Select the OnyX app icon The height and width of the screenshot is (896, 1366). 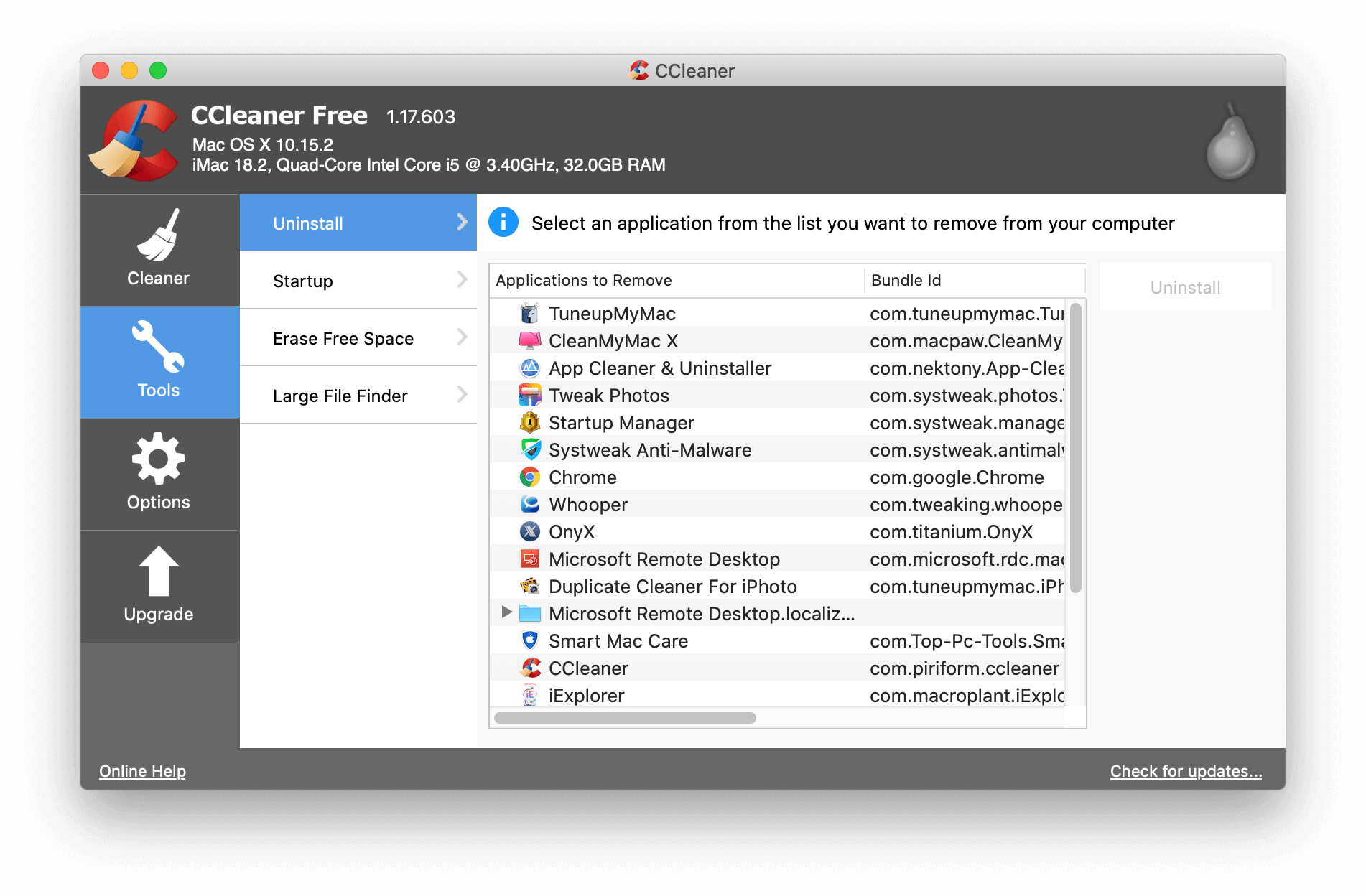coord(529,531)
